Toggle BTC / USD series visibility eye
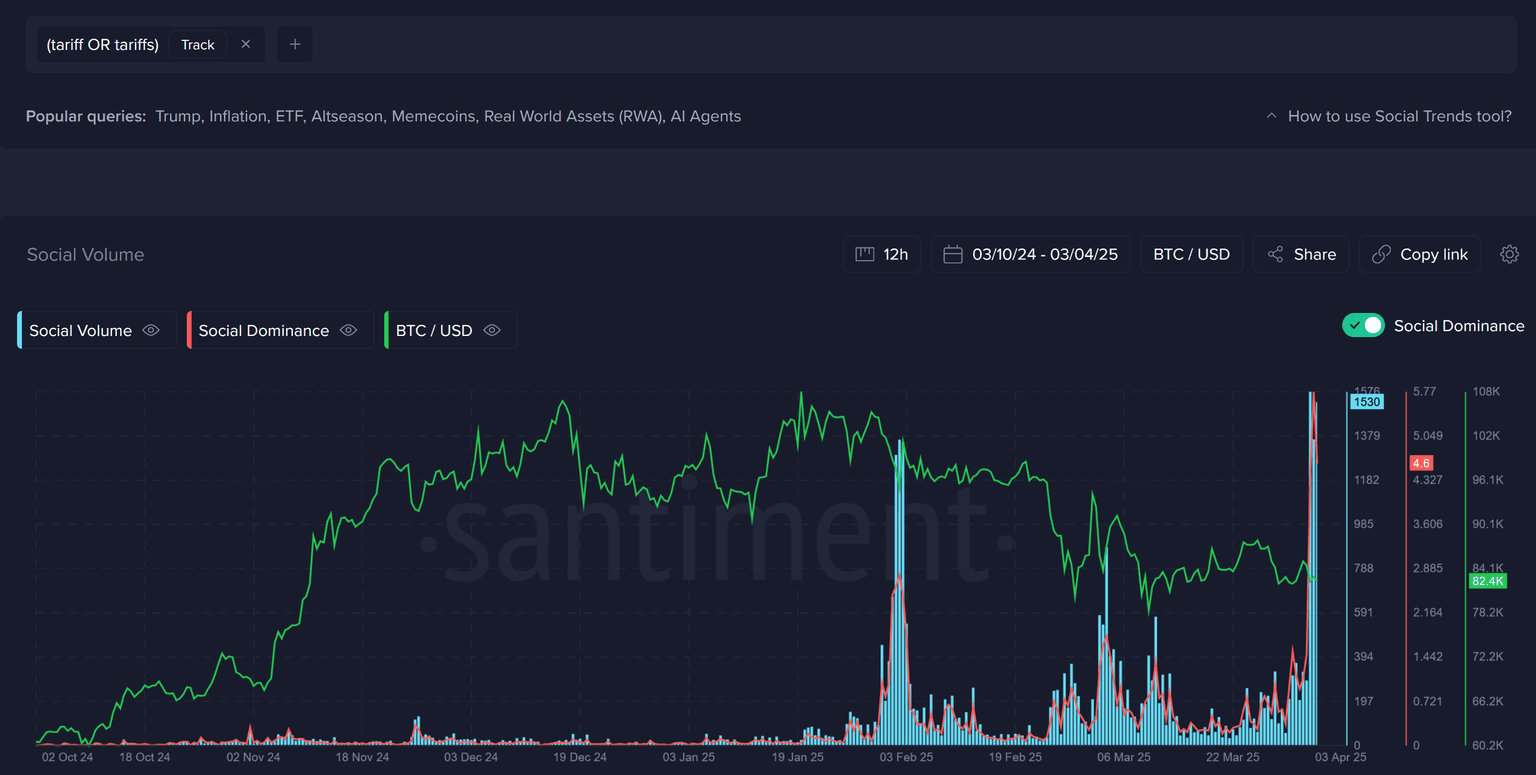The height and width of the screenshot is (775, 1536). tap(492, 330)
